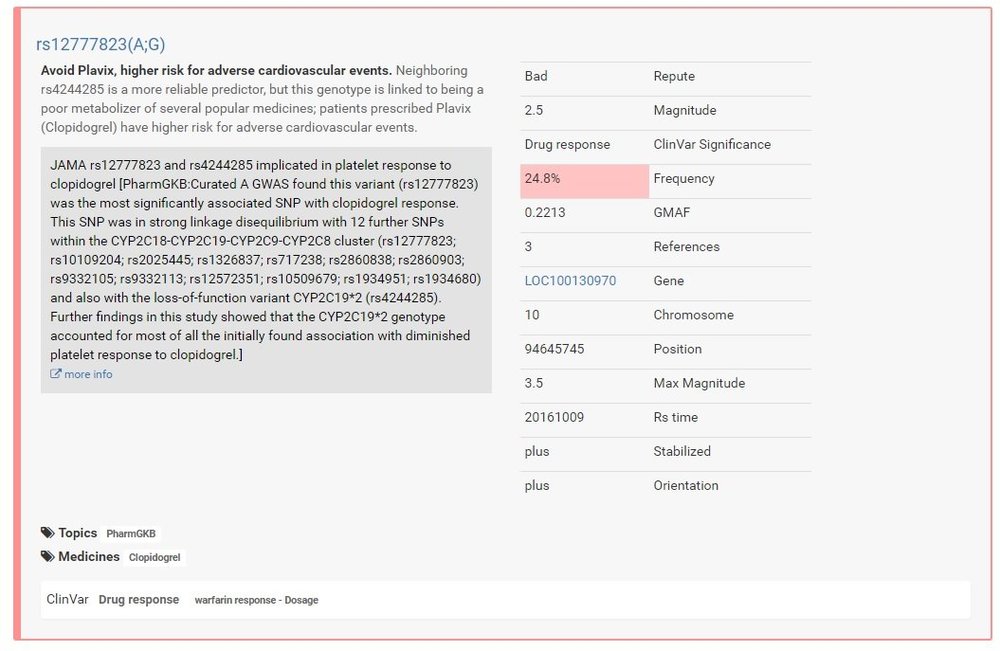Click the Max Magnitude value 3.5
Screen dimensions: 1000x651
click(534, 383)
